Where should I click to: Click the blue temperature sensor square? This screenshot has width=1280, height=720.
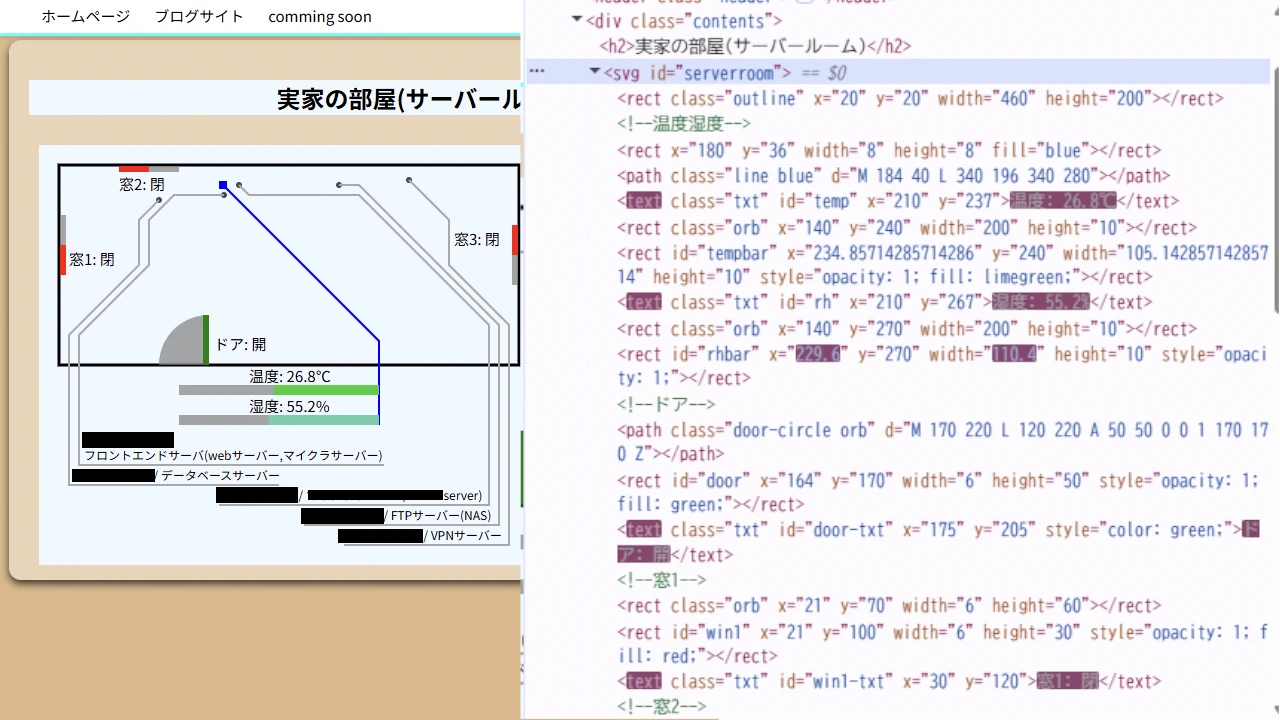(223, 185)
